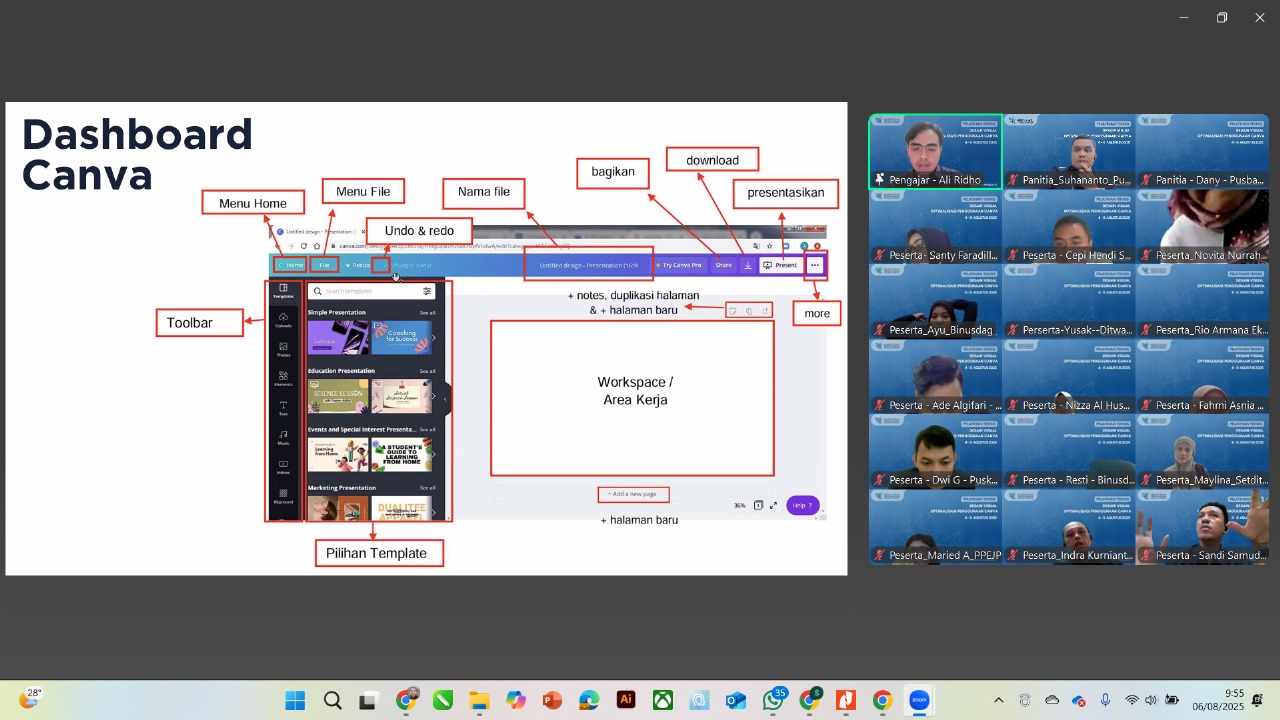Click See all for Simple Presentation

tap(427, 313)
